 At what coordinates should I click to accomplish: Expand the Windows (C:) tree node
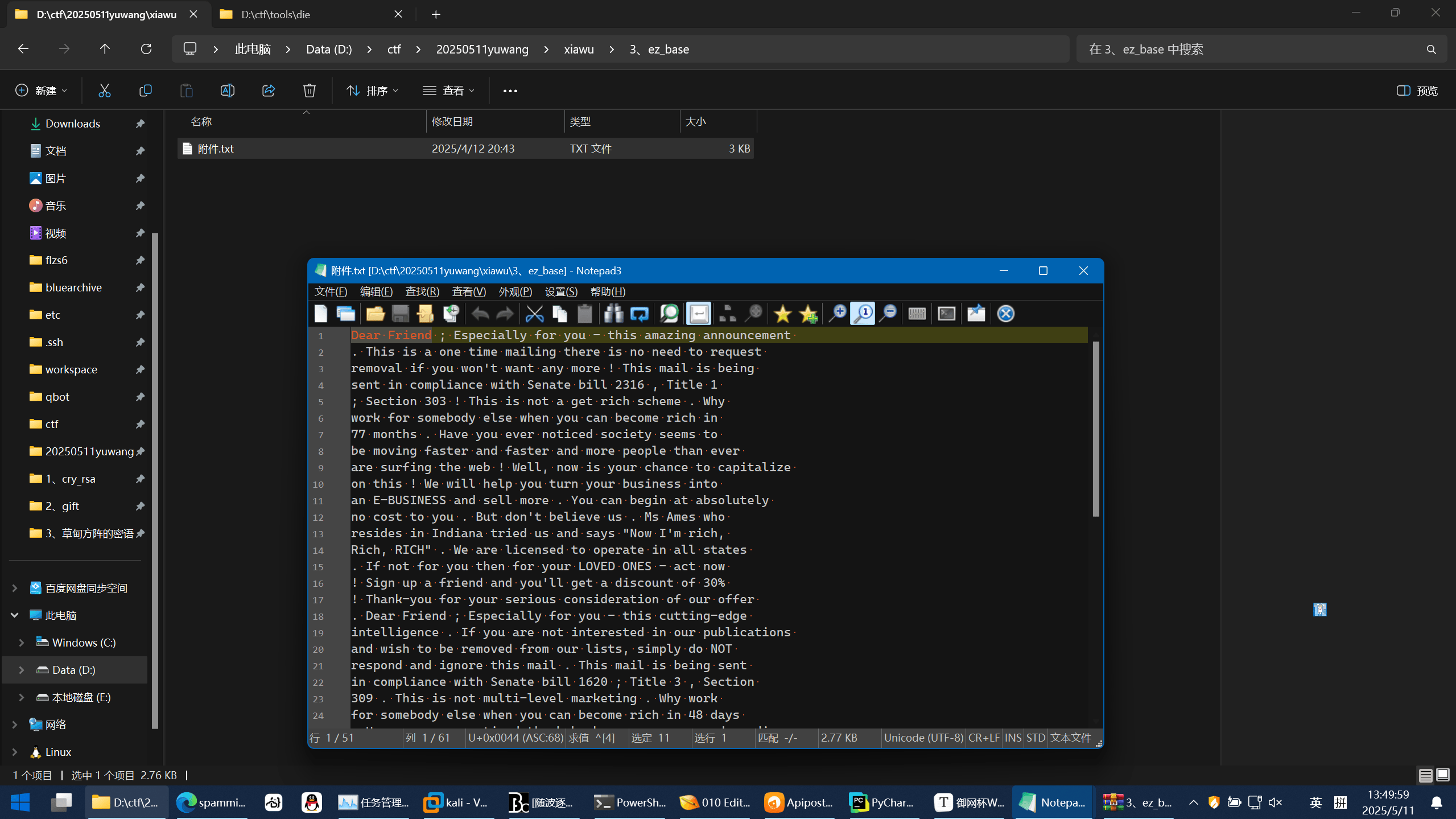[x=22, y=643]
